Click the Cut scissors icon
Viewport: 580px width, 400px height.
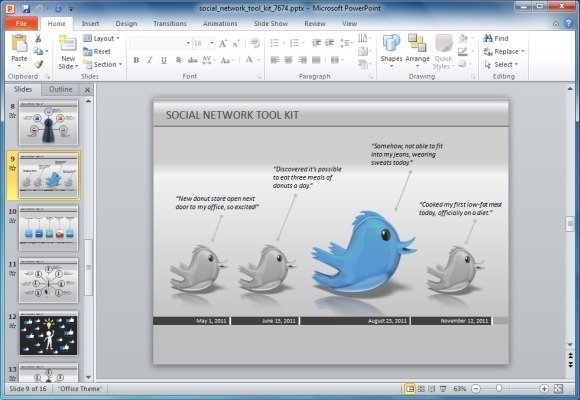pyautogui.click(x=38, y=38)
